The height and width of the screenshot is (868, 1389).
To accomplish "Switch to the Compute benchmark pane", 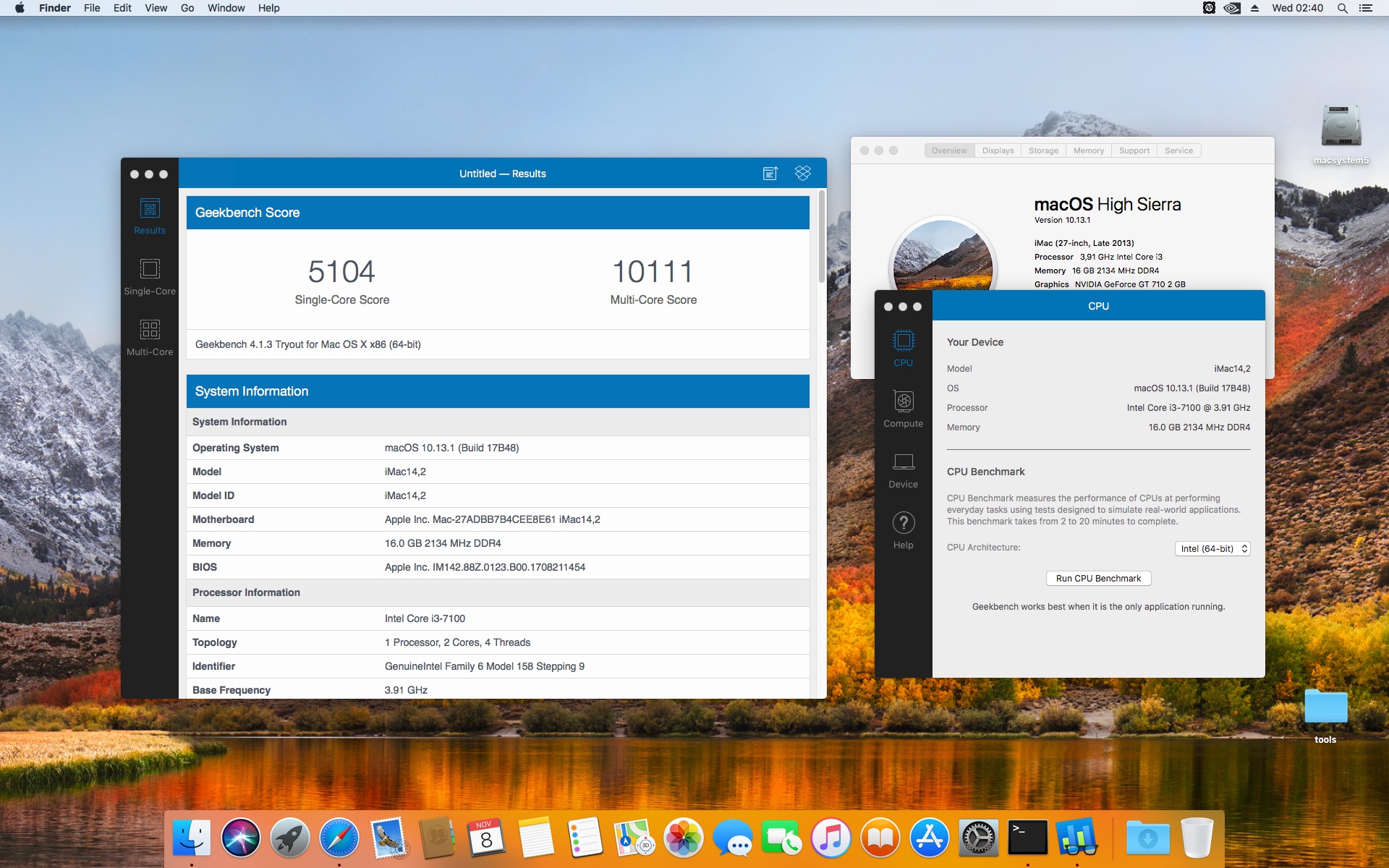I will [903, 409].
